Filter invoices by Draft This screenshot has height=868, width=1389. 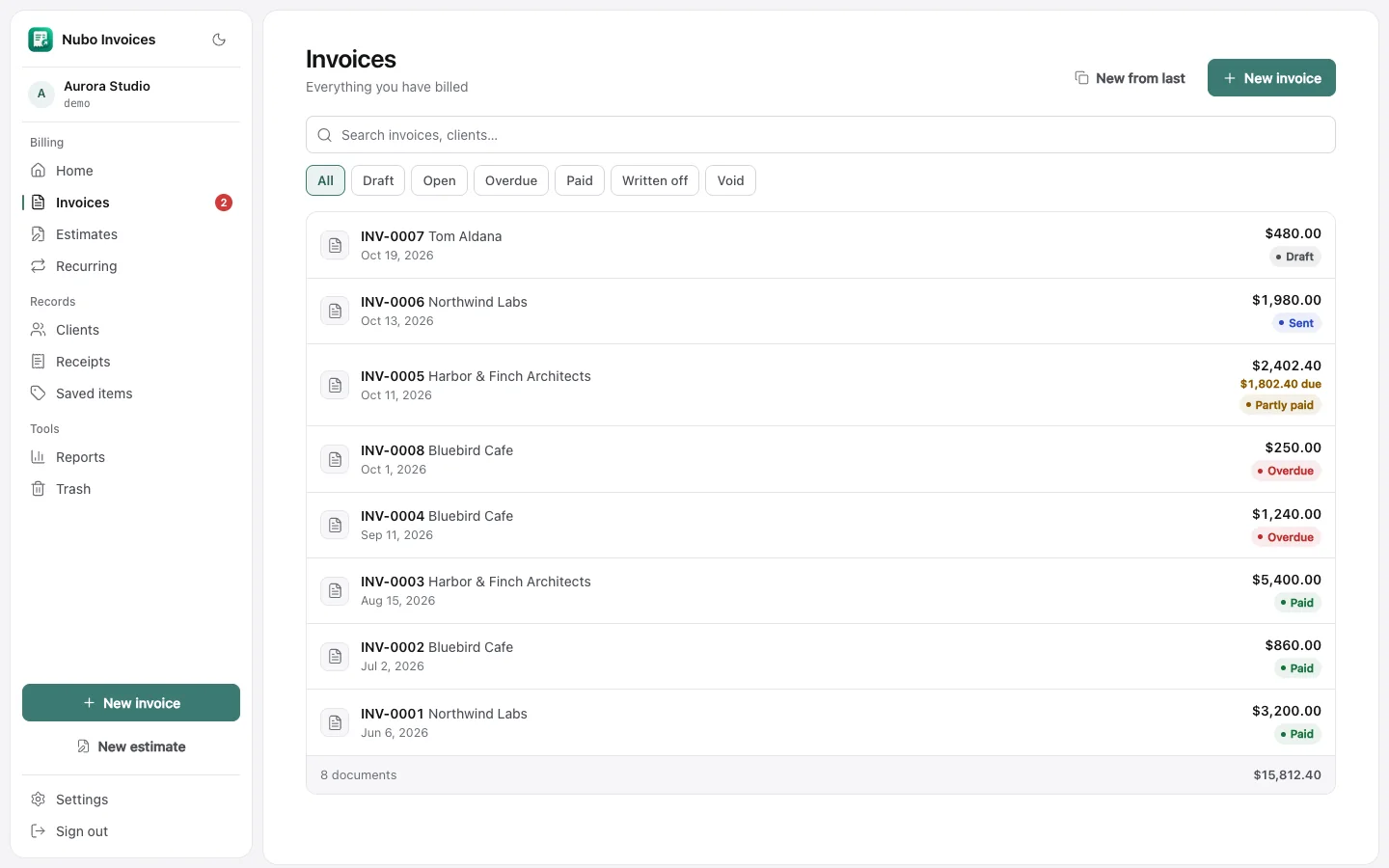(378, 180)
